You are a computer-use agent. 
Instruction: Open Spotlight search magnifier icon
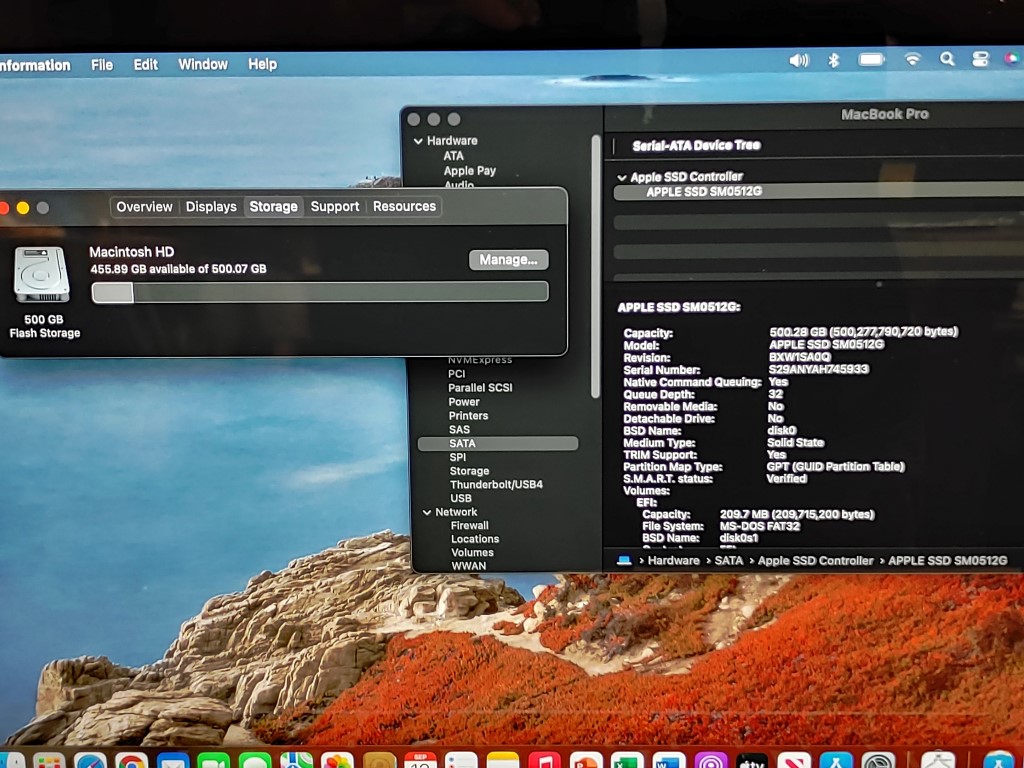947,59
